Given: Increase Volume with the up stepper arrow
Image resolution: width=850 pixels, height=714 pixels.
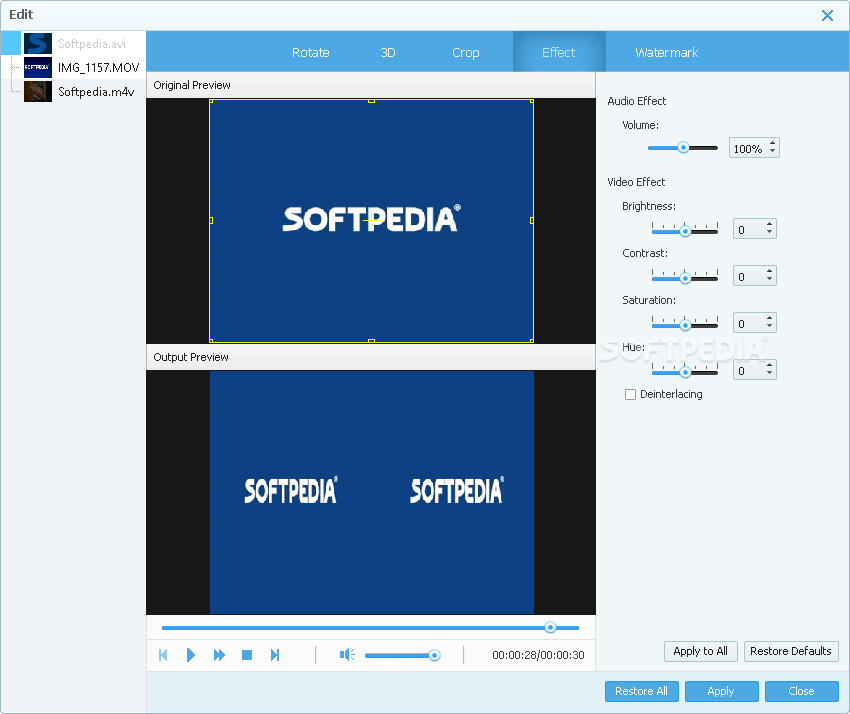Looking at the screenshot, I should (x=771, y=144).
